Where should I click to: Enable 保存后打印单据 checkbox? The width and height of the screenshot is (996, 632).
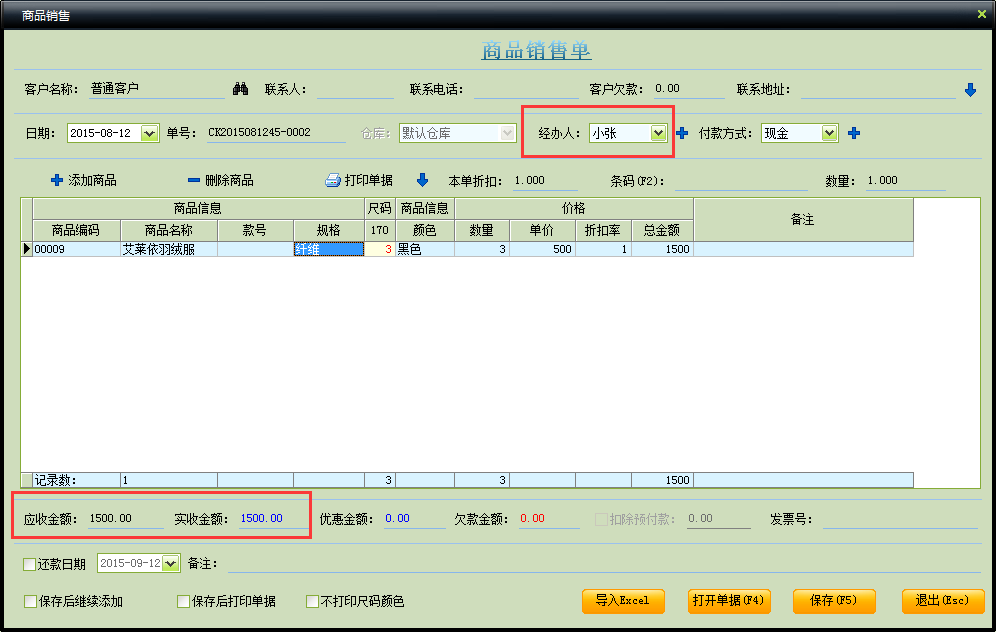184,602
